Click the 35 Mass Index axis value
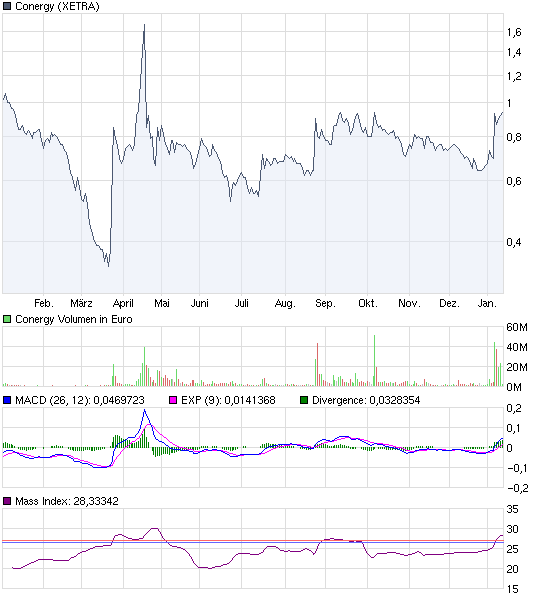The width and height of the screenshot is (545, 597). [513, 509]
